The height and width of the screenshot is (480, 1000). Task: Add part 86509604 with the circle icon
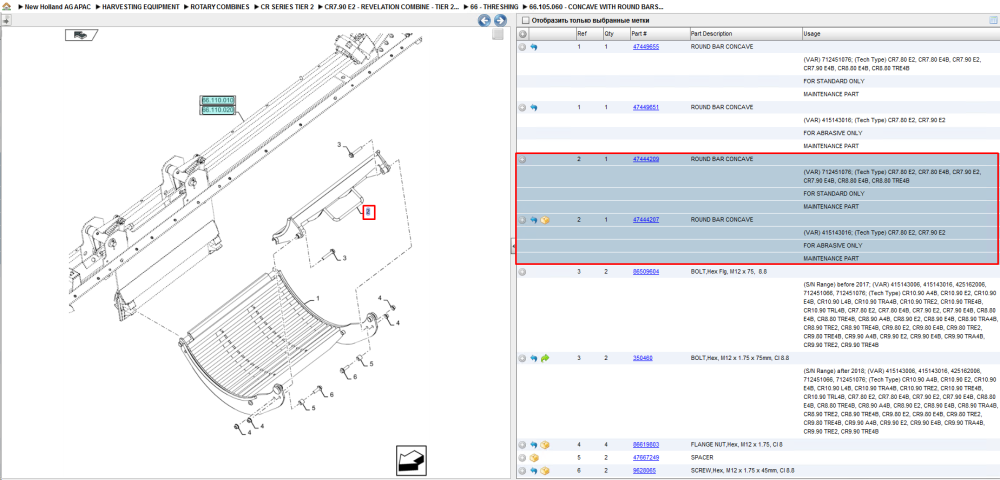pos(522,272)
